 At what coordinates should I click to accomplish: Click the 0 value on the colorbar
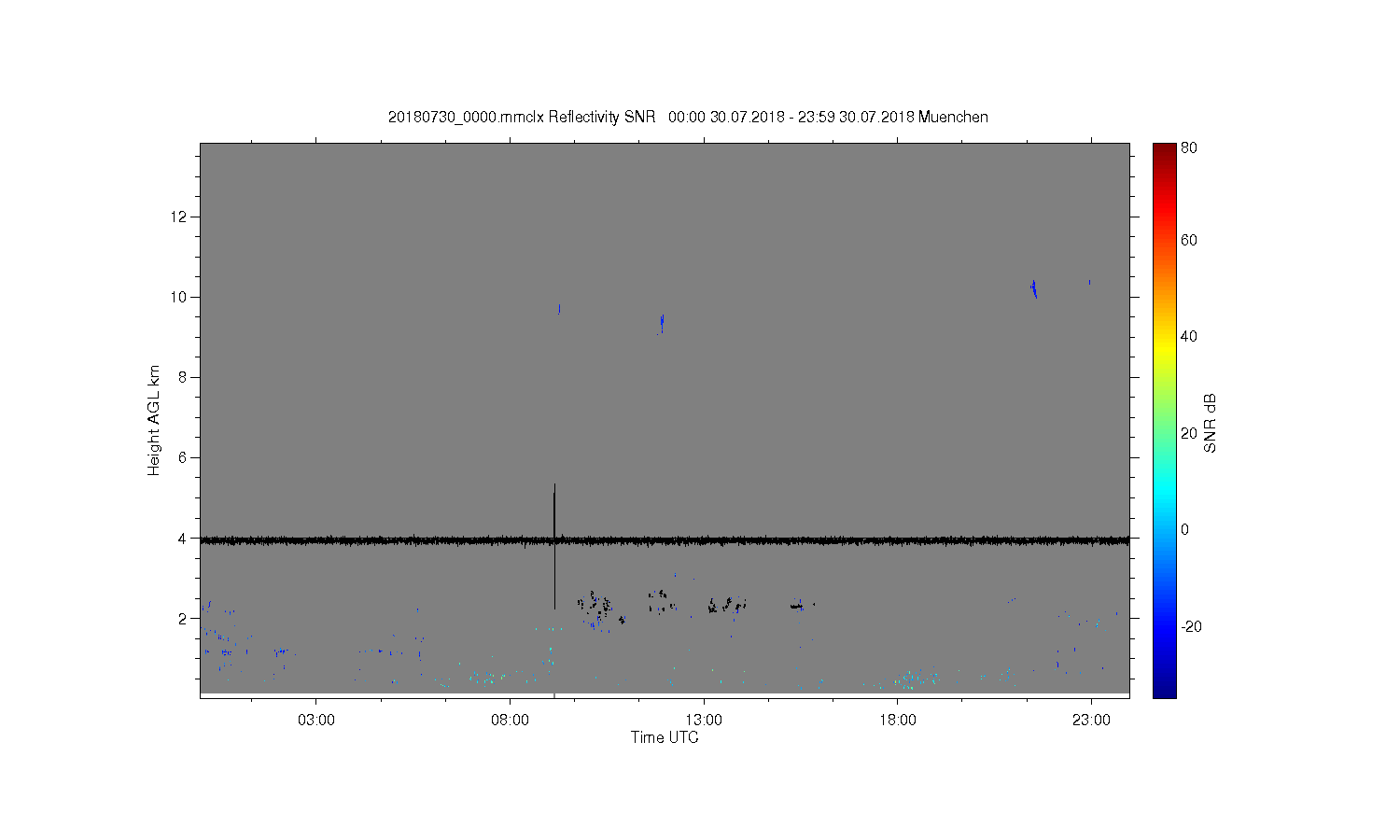(1185, 530)
